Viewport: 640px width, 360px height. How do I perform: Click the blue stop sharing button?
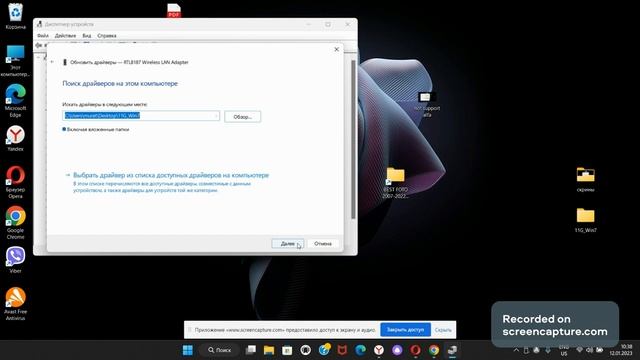point(405,330)
